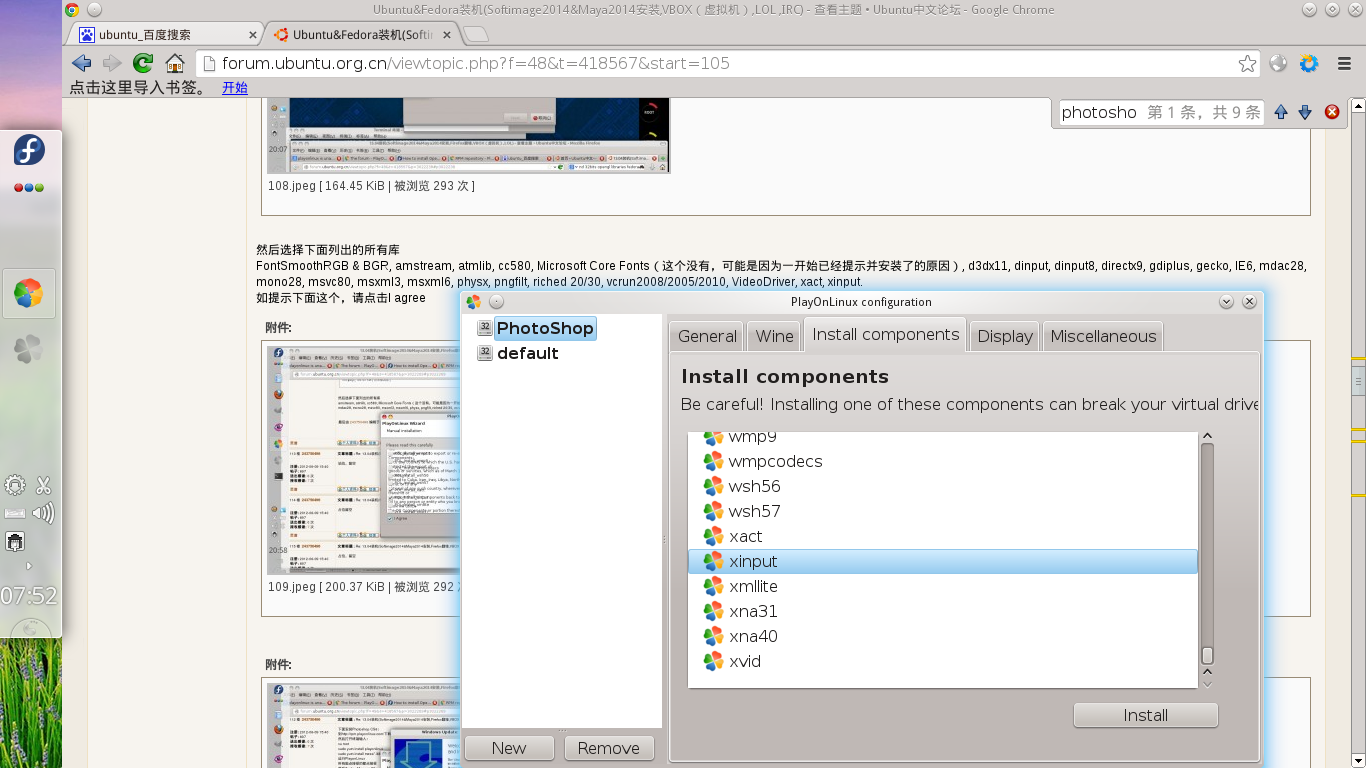Select the wsh57 component row

[943, 512]
